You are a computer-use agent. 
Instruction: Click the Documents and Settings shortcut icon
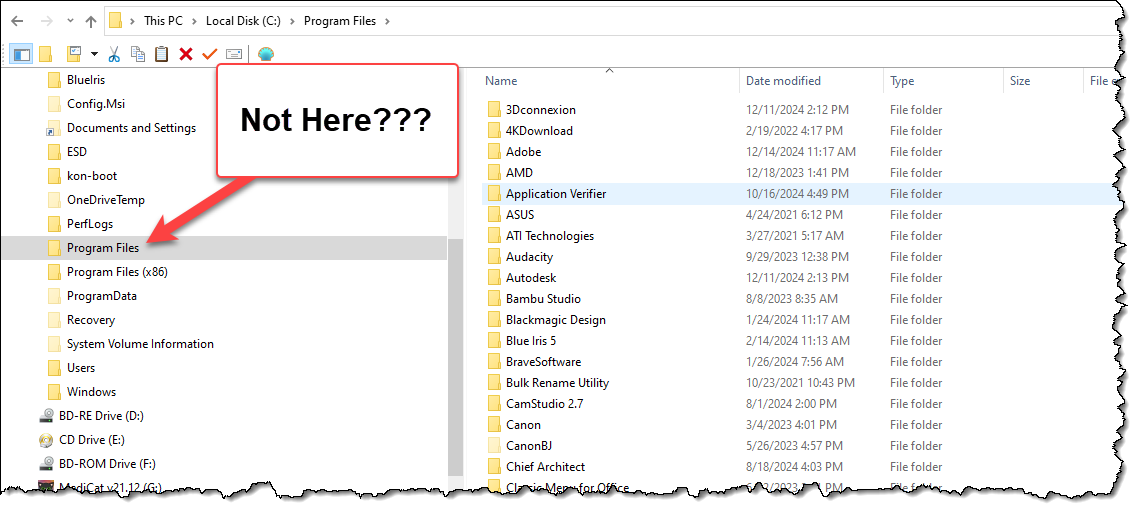54,128
